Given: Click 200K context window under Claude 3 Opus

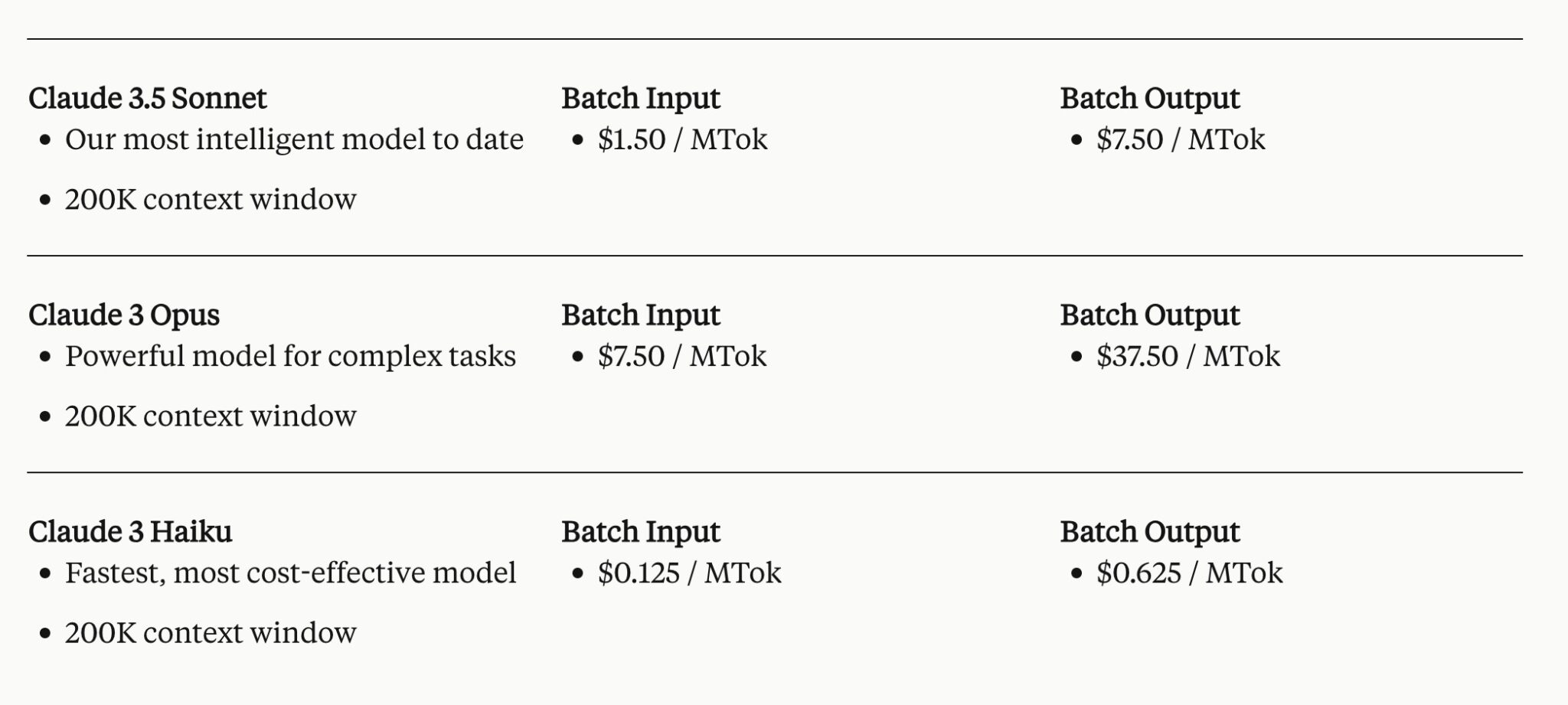Looking at the screenshot, I should [x=211, y=416].
